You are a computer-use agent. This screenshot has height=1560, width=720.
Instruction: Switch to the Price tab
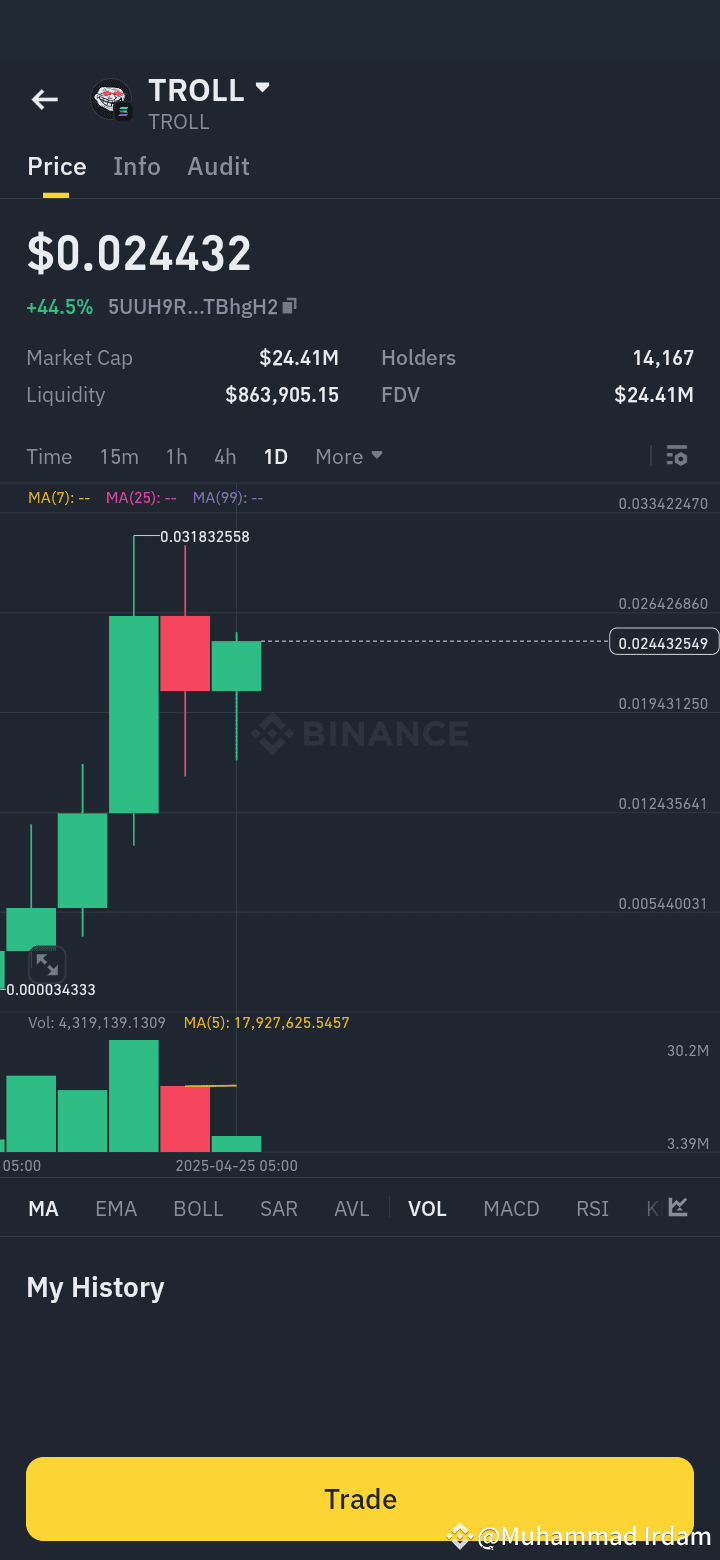click(x=57, y=166)
